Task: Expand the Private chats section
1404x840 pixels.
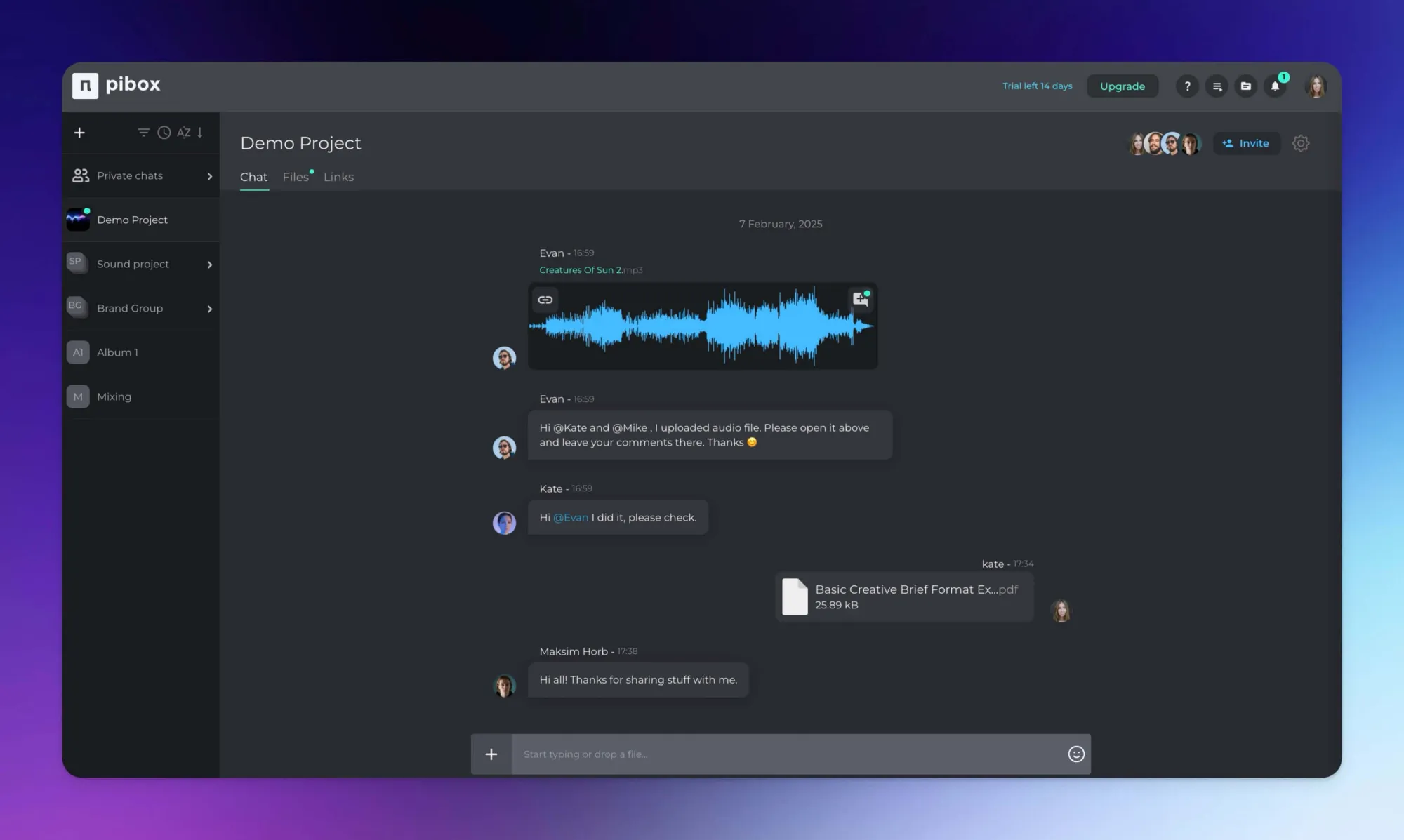Action: point(210,175)
